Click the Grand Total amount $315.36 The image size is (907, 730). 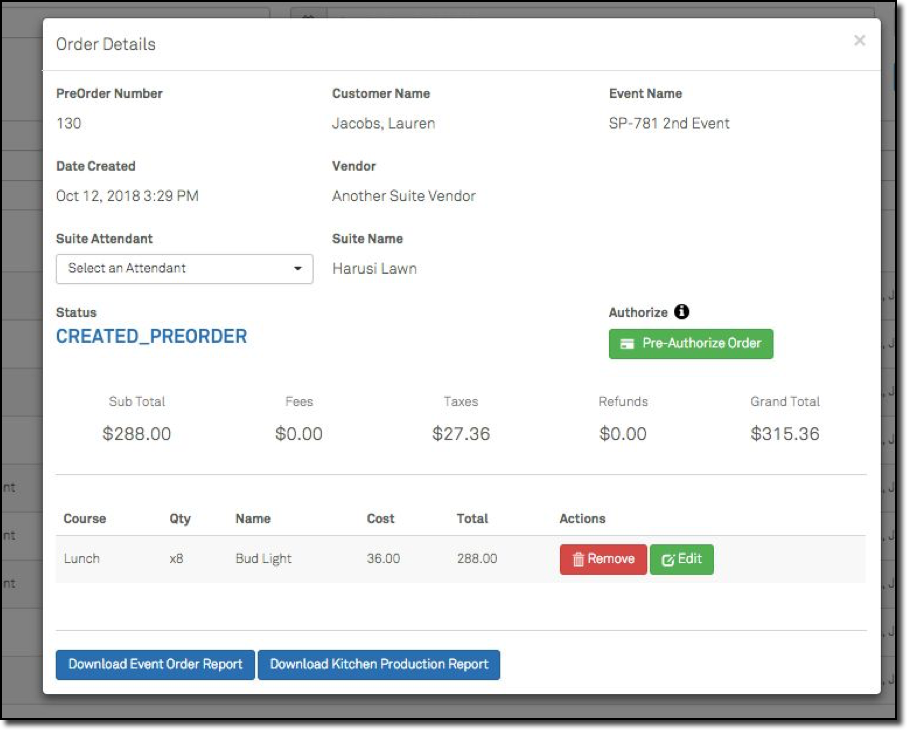point(785,434)
